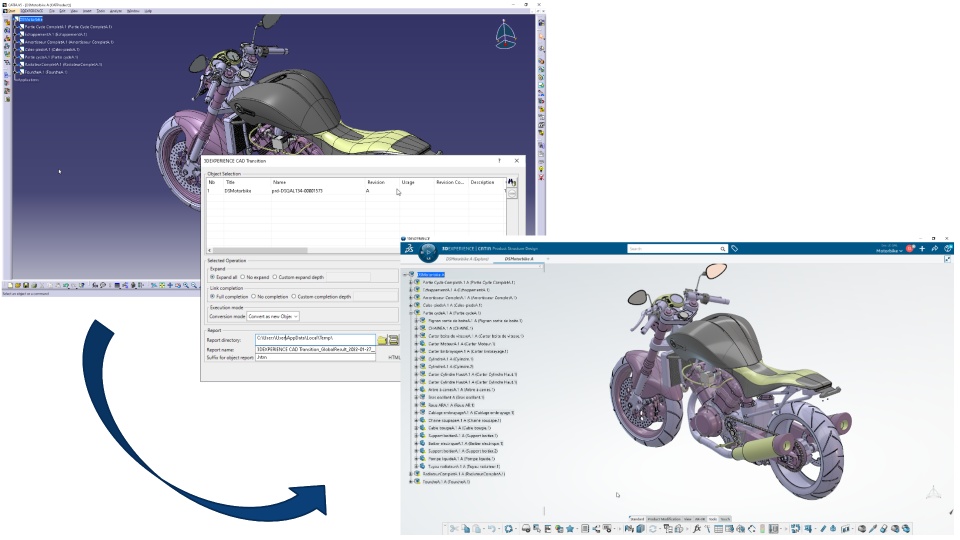Screen dimensions: 960x540
Task: Click the 3DEXPERIENCE Search box
Action: tap(677, 249)
